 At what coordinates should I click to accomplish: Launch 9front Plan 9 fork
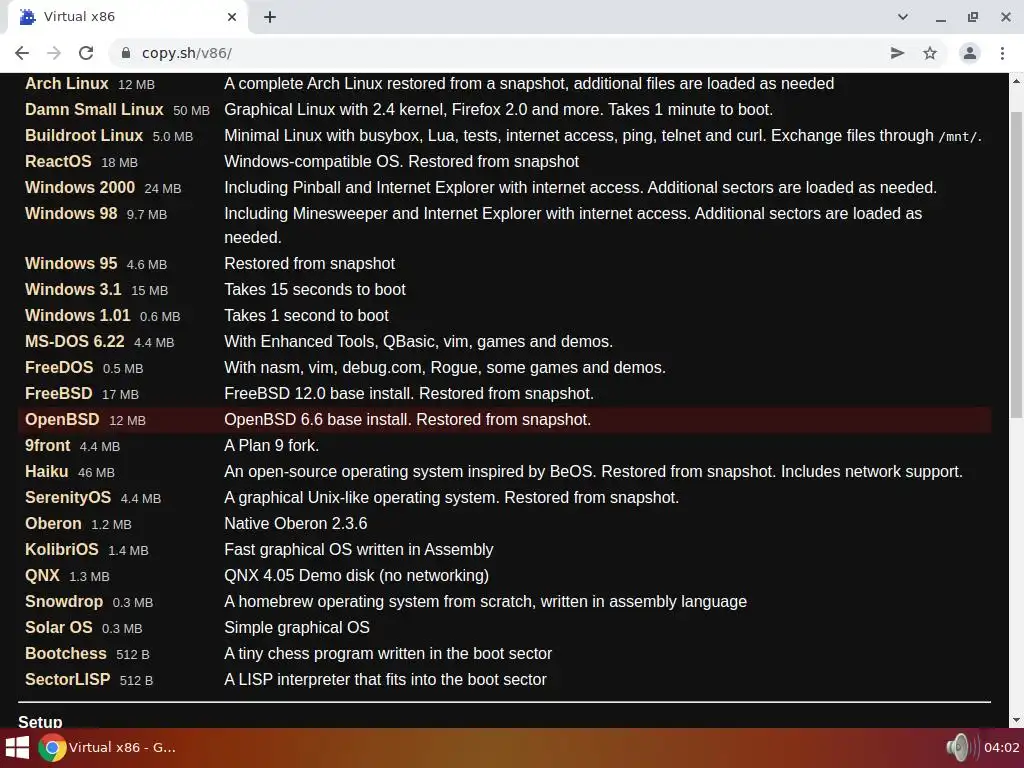point(48,445)
